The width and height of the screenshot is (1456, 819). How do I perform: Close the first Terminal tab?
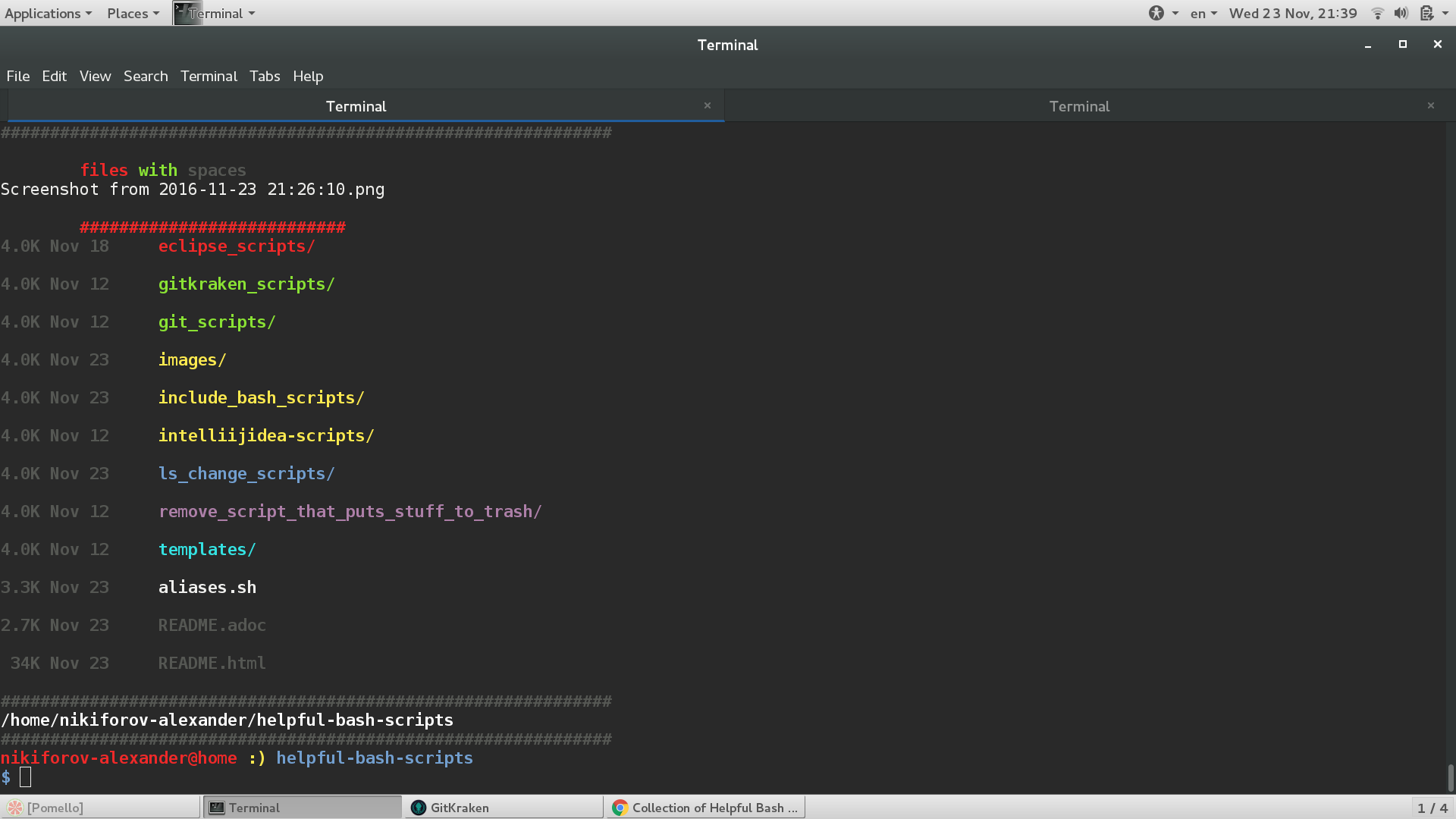(x=707, y=105)
